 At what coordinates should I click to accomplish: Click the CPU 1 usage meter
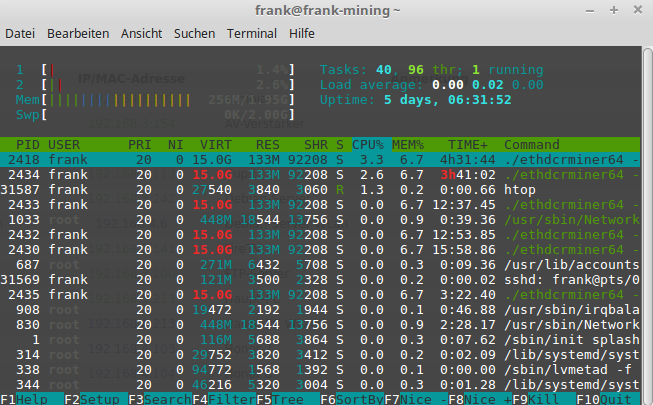coord(155,70)
